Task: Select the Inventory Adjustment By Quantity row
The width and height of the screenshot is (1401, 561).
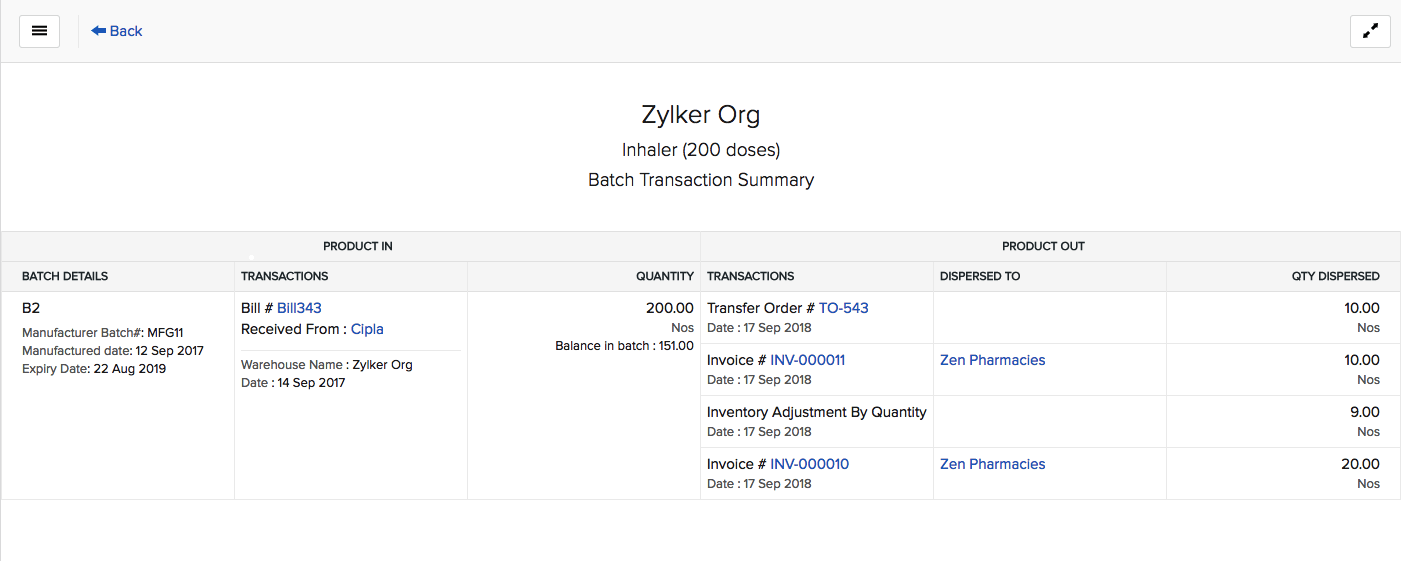Action: (816, 412)
